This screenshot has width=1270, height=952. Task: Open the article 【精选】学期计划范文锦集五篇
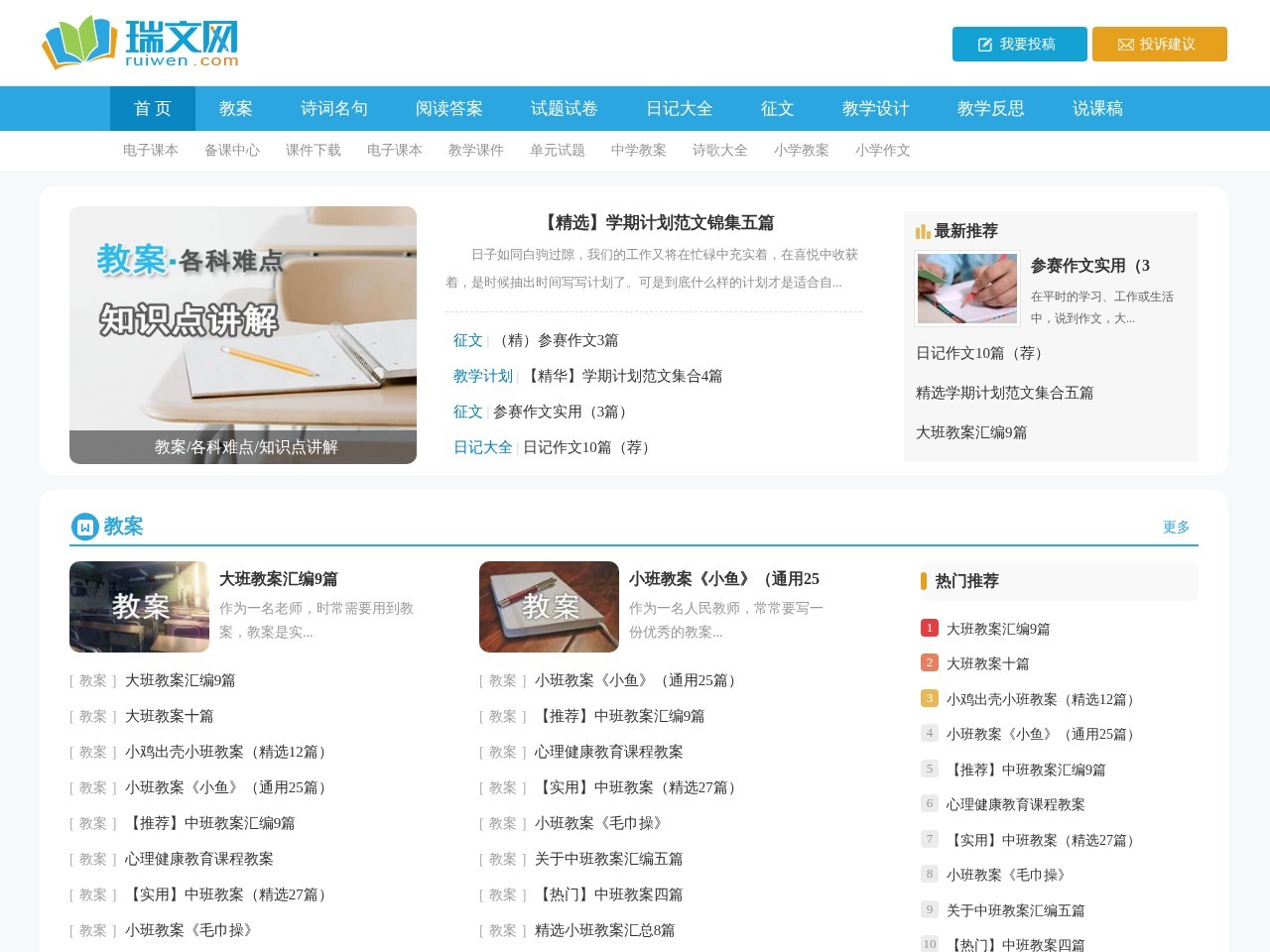point(656,222)
